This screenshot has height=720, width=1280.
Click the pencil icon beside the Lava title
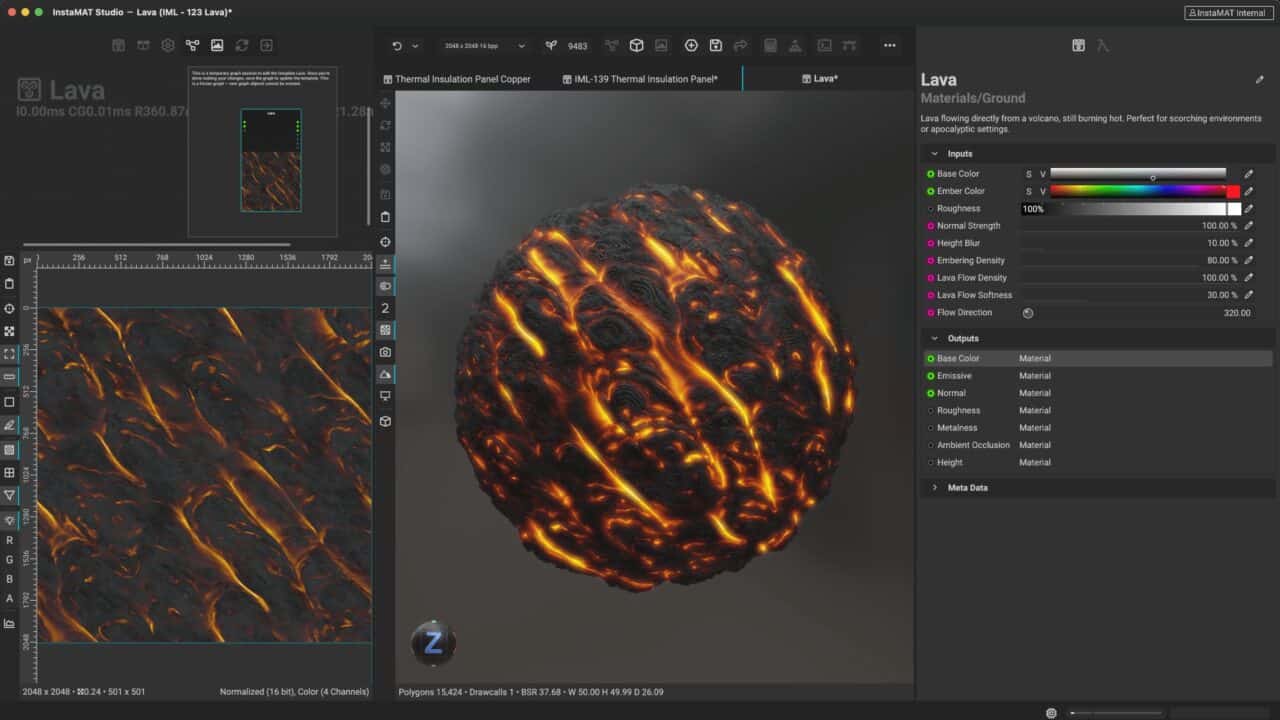[1259, 80]
